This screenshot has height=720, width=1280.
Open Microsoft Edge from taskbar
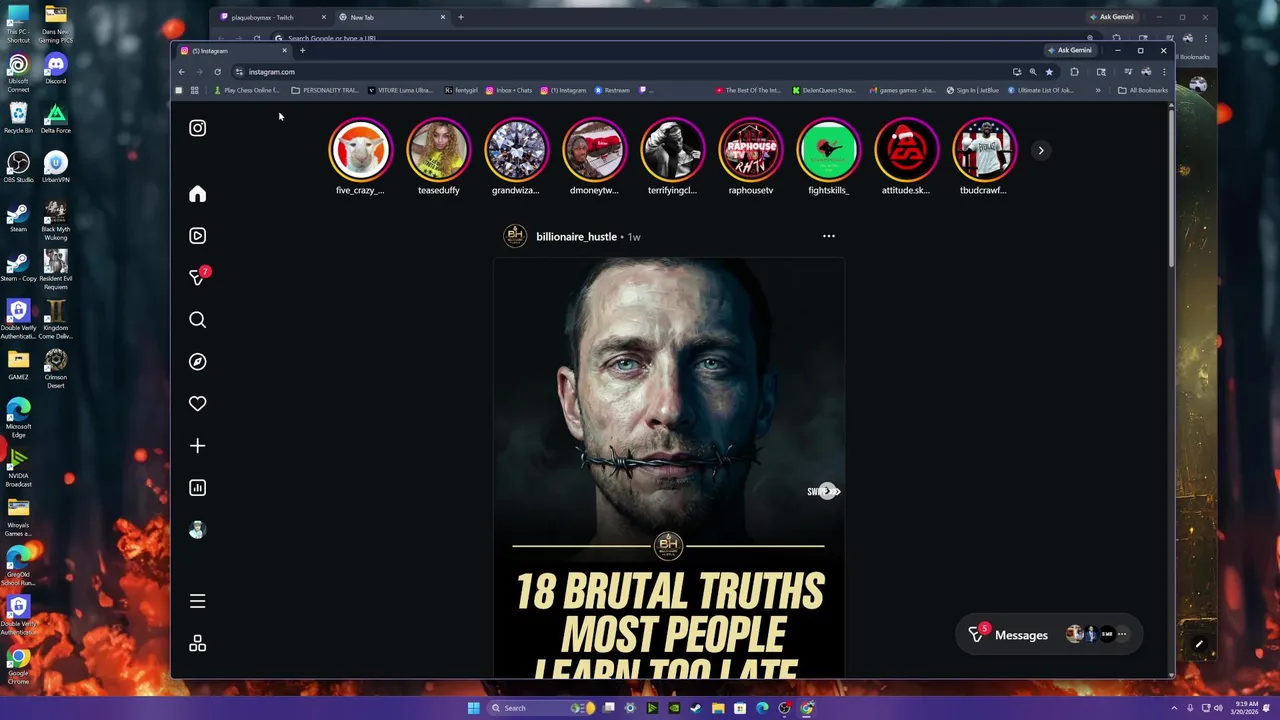click(762, 708)
